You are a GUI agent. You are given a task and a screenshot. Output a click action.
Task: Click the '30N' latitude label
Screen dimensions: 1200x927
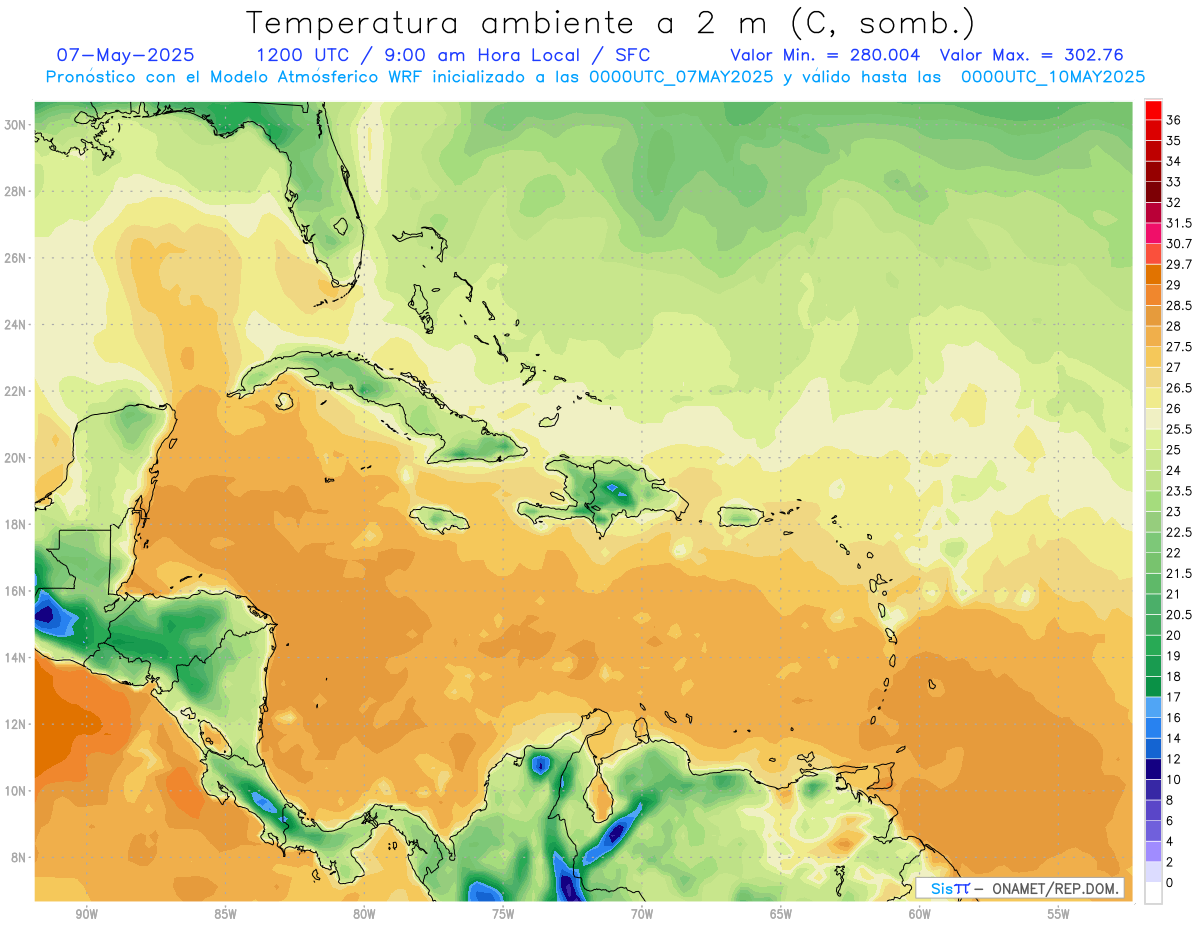click(17, 125)
